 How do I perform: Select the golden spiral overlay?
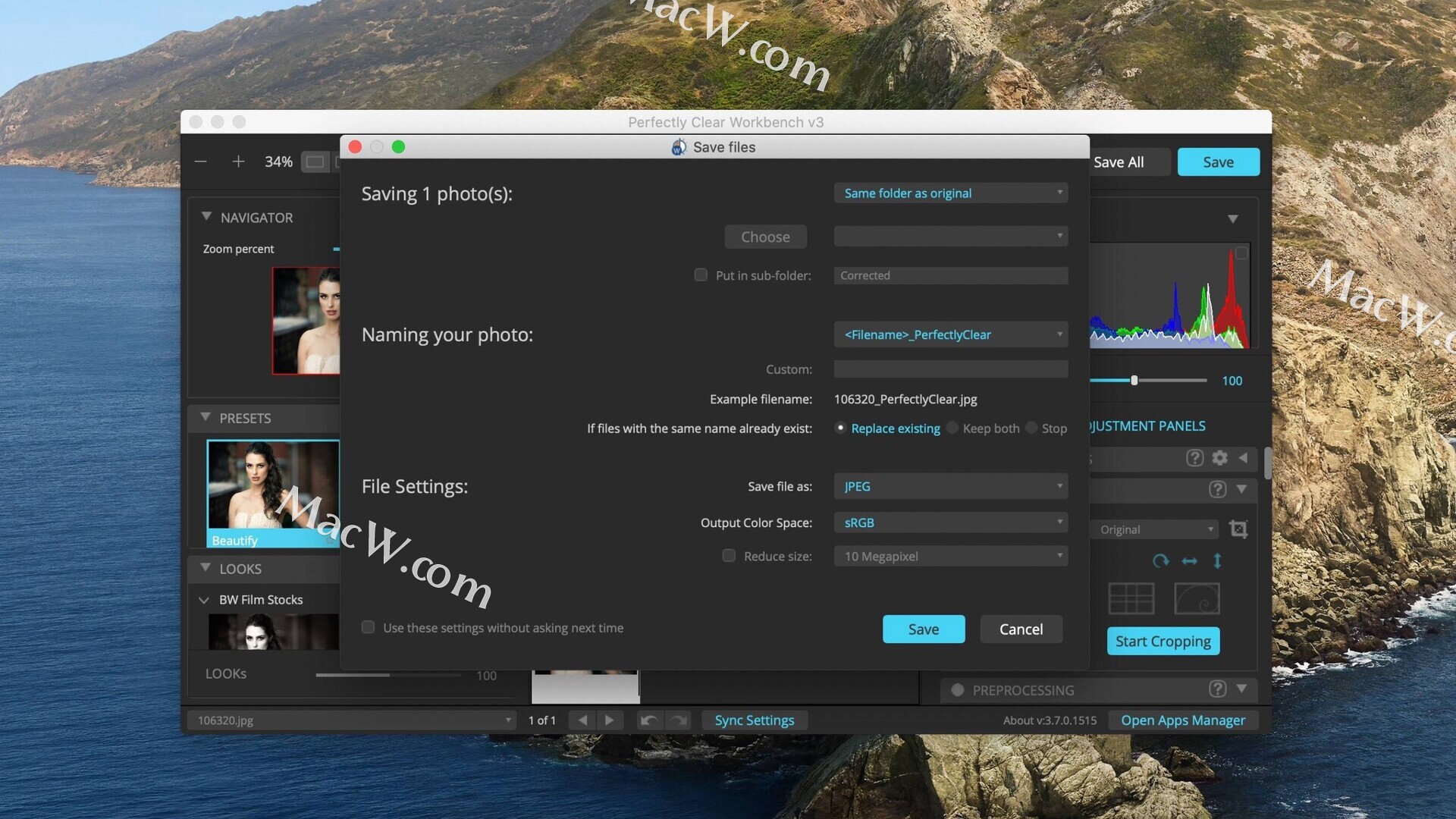(1197, 598)
